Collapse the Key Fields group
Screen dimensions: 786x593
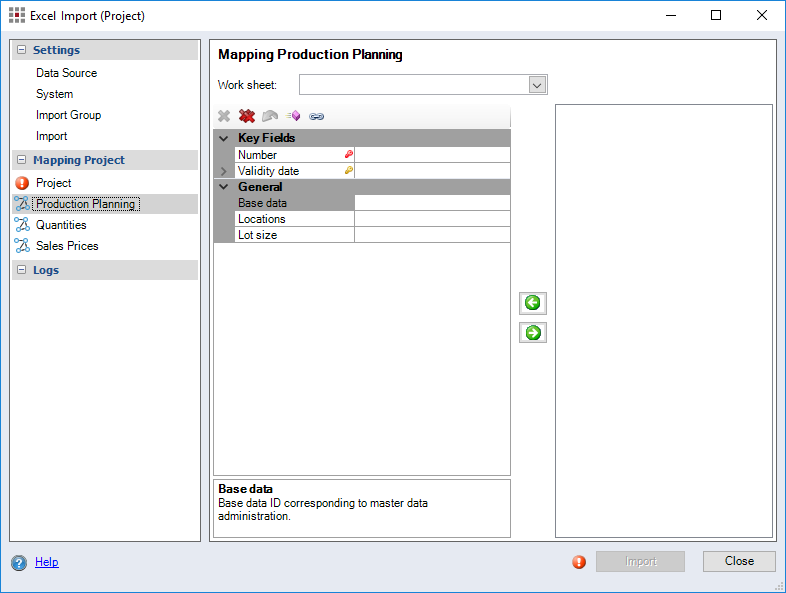click(224, 139)
